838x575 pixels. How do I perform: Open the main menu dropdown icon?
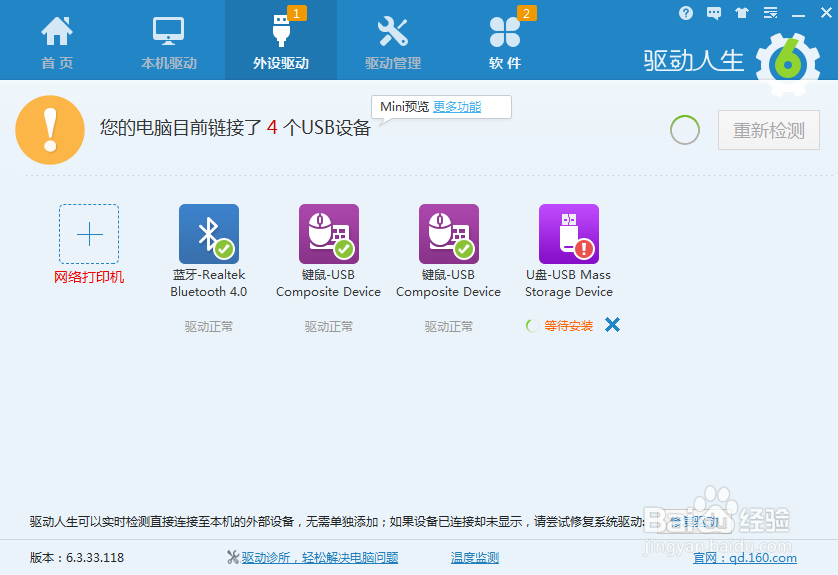pos(770,13)
